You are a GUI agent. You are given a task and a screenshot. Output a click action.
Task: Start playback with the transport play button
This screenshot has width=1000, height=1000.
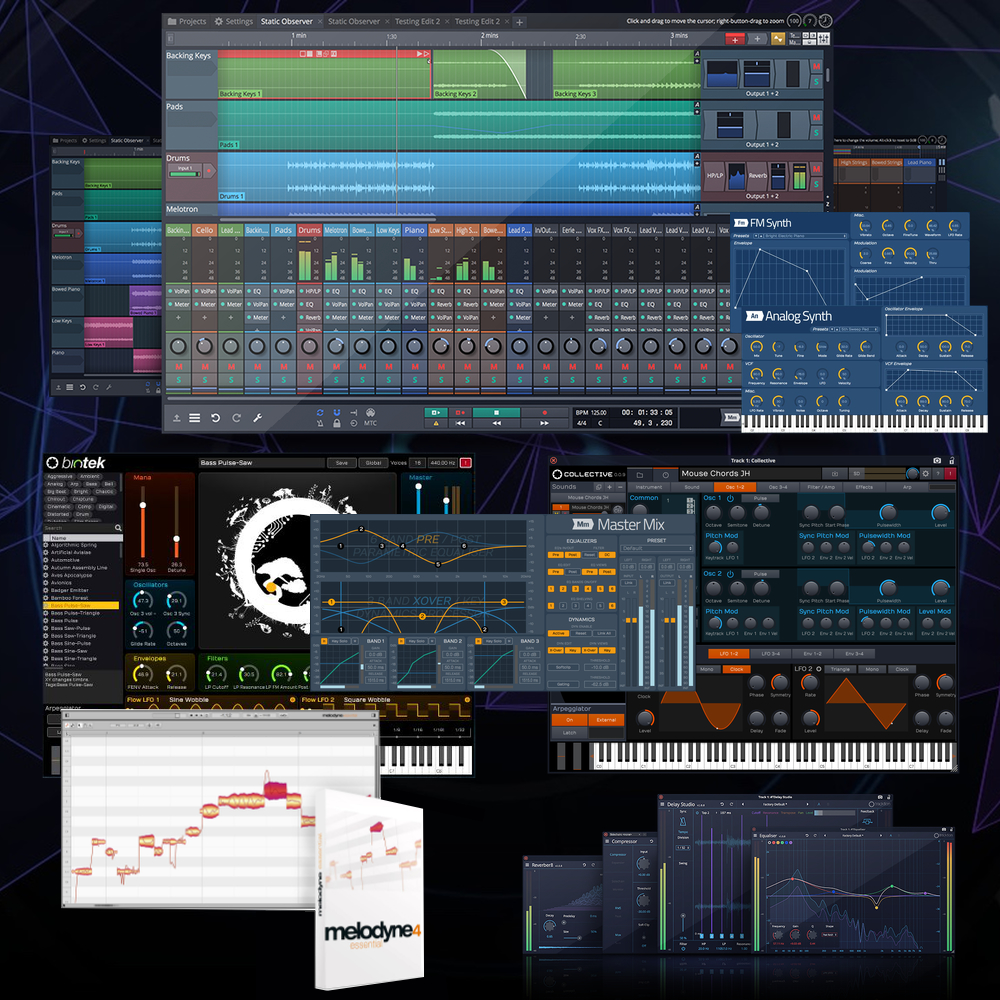436,413
